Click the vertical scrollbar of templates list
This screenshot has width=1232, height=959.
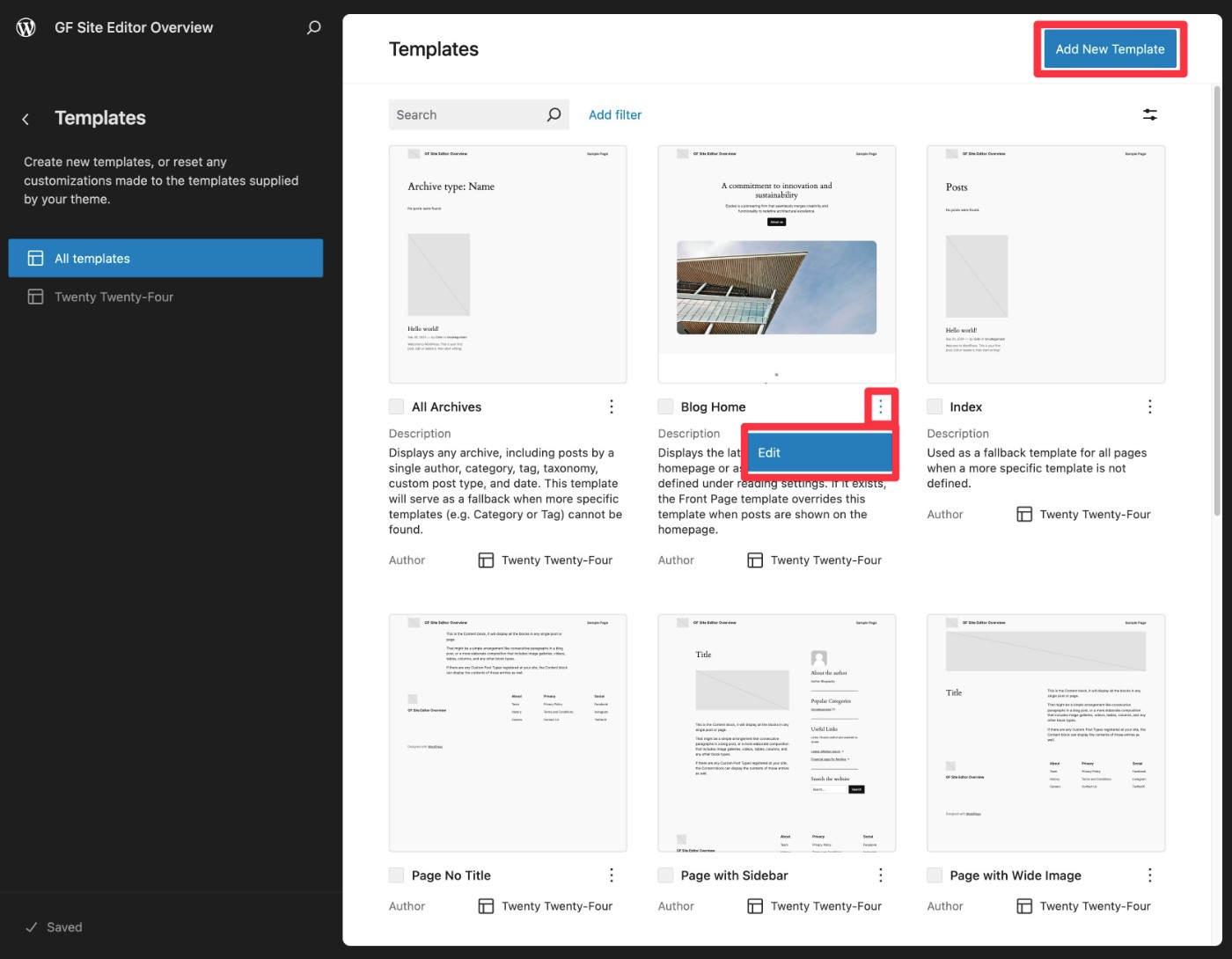click(1217, 299)
